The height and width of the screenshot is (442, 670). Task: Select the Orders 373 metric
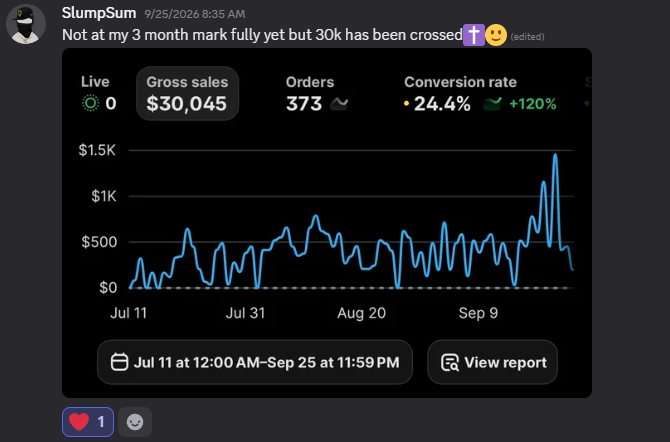(x=317, y=94)
